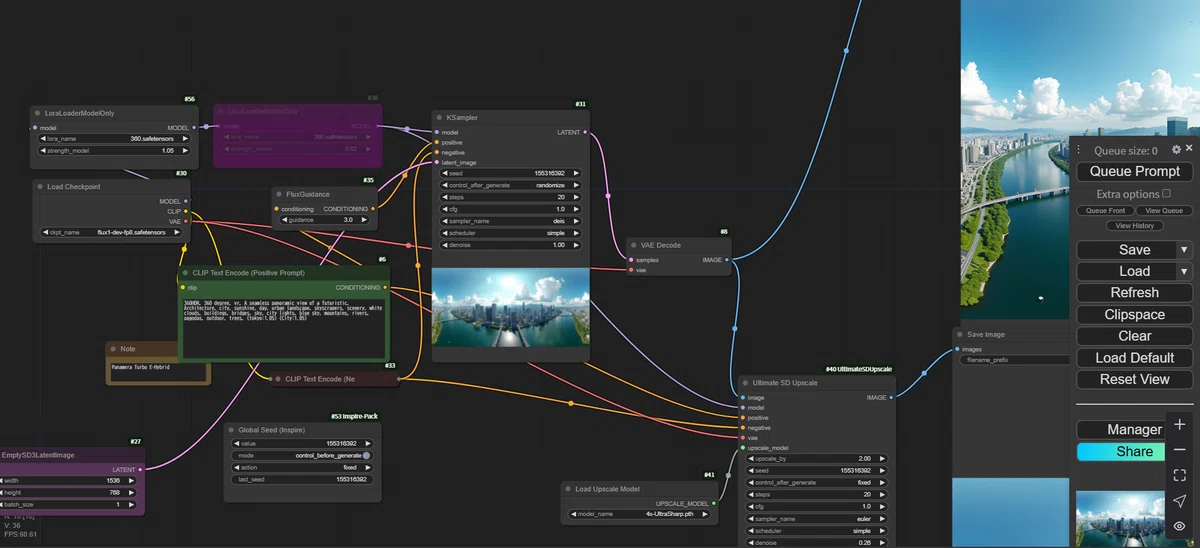
Task: Collapse the Load Checkpoint node via its dot
Action: [39, 186]
